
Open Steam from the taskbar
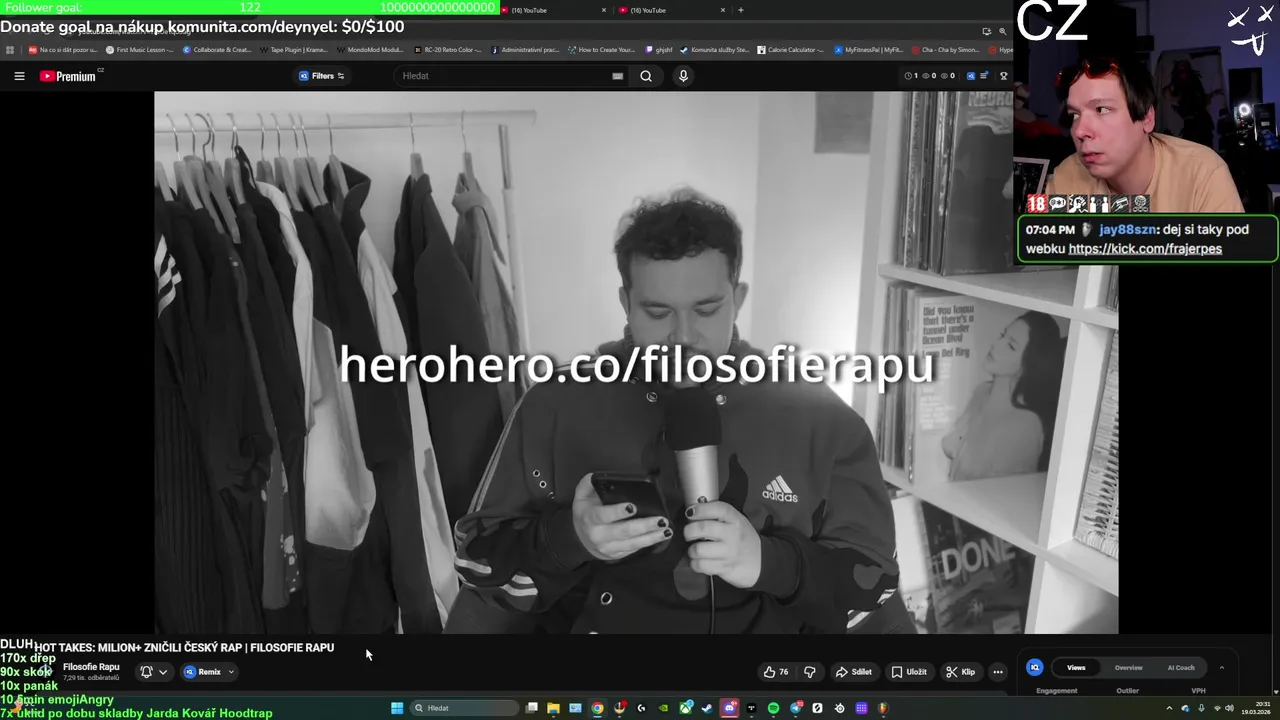[x=706, y=708]
